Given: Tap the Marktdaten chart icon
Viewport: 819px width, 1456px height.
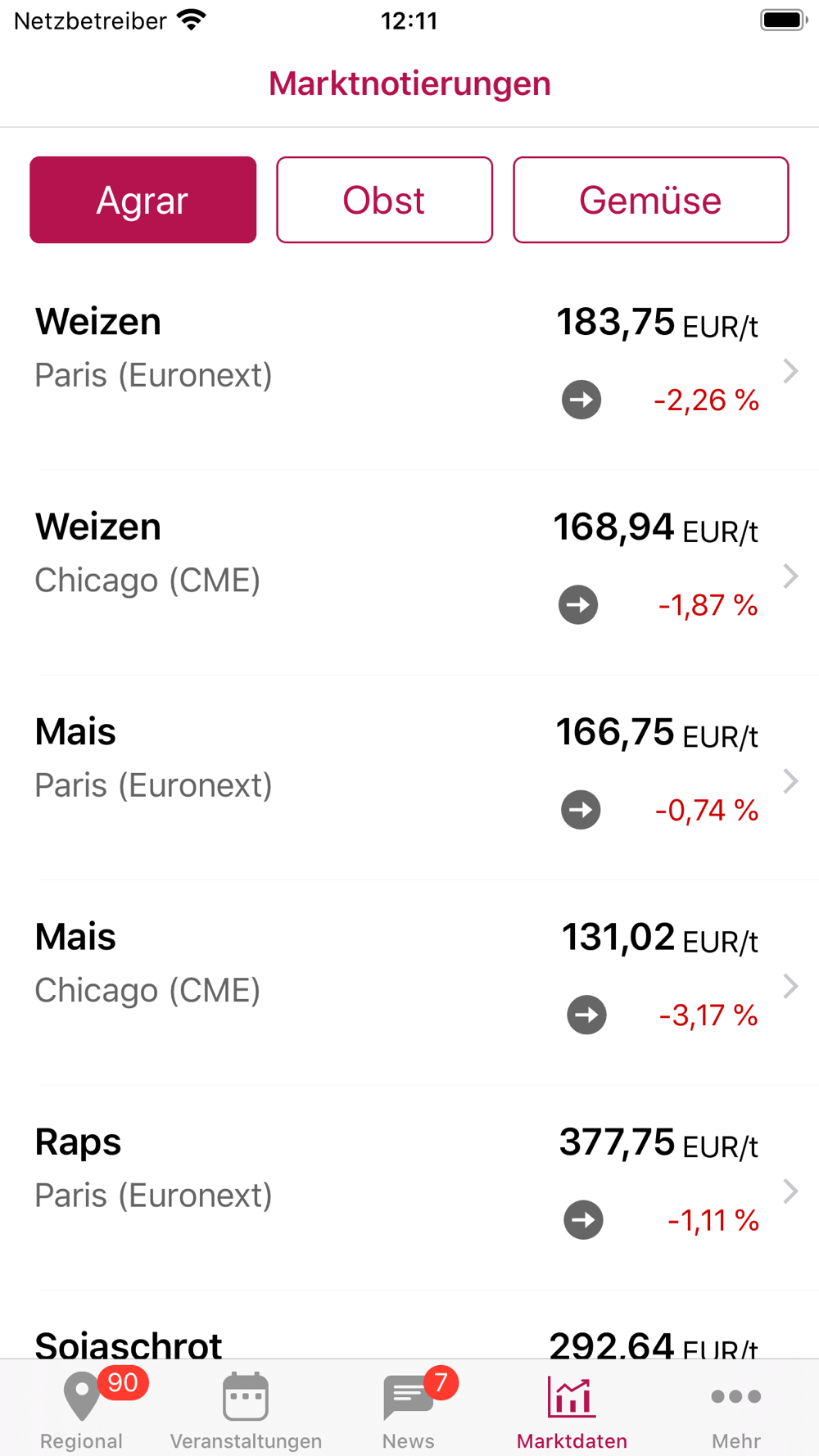Looking at the screenshot, I should (x=572, y=1397).
